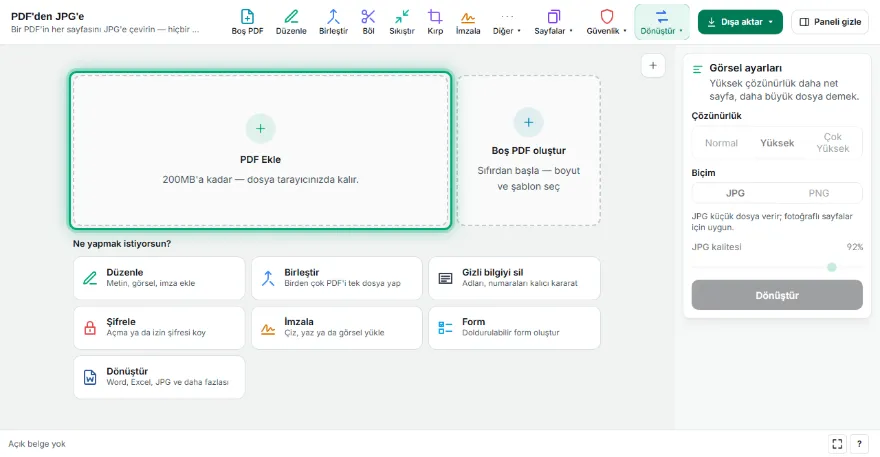Open the Sıkıştır compress tool

point(402,22)
